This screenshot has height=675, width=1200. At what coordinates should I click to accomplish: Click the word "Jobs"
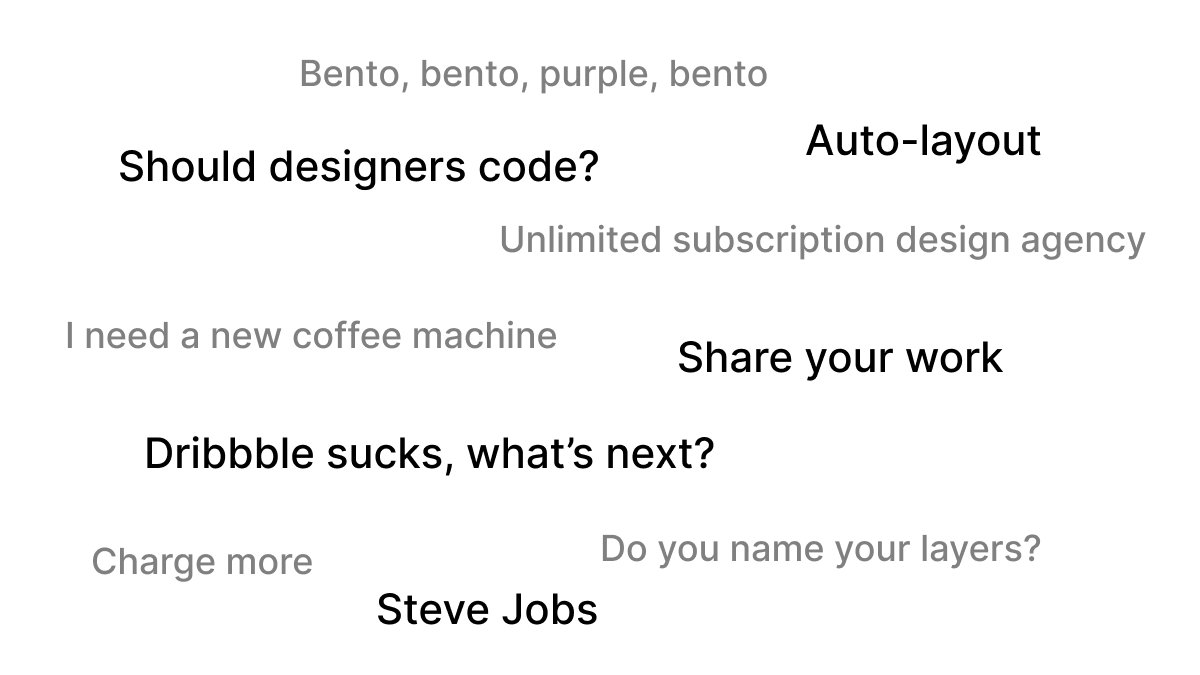(x=554, y=609)
